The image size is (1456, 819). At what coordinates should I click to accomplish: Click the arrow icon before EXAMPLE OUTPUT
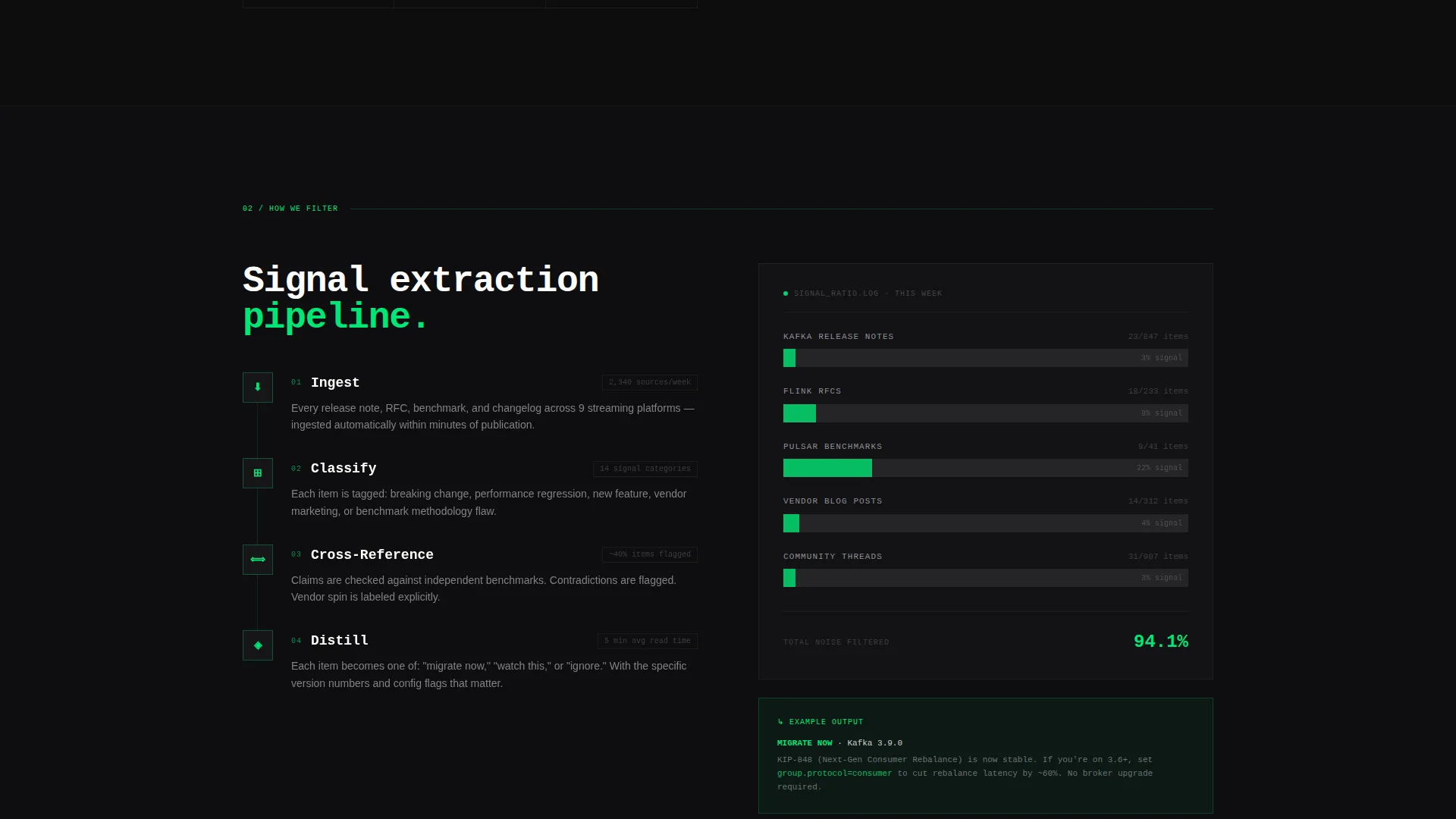[780, 722]
